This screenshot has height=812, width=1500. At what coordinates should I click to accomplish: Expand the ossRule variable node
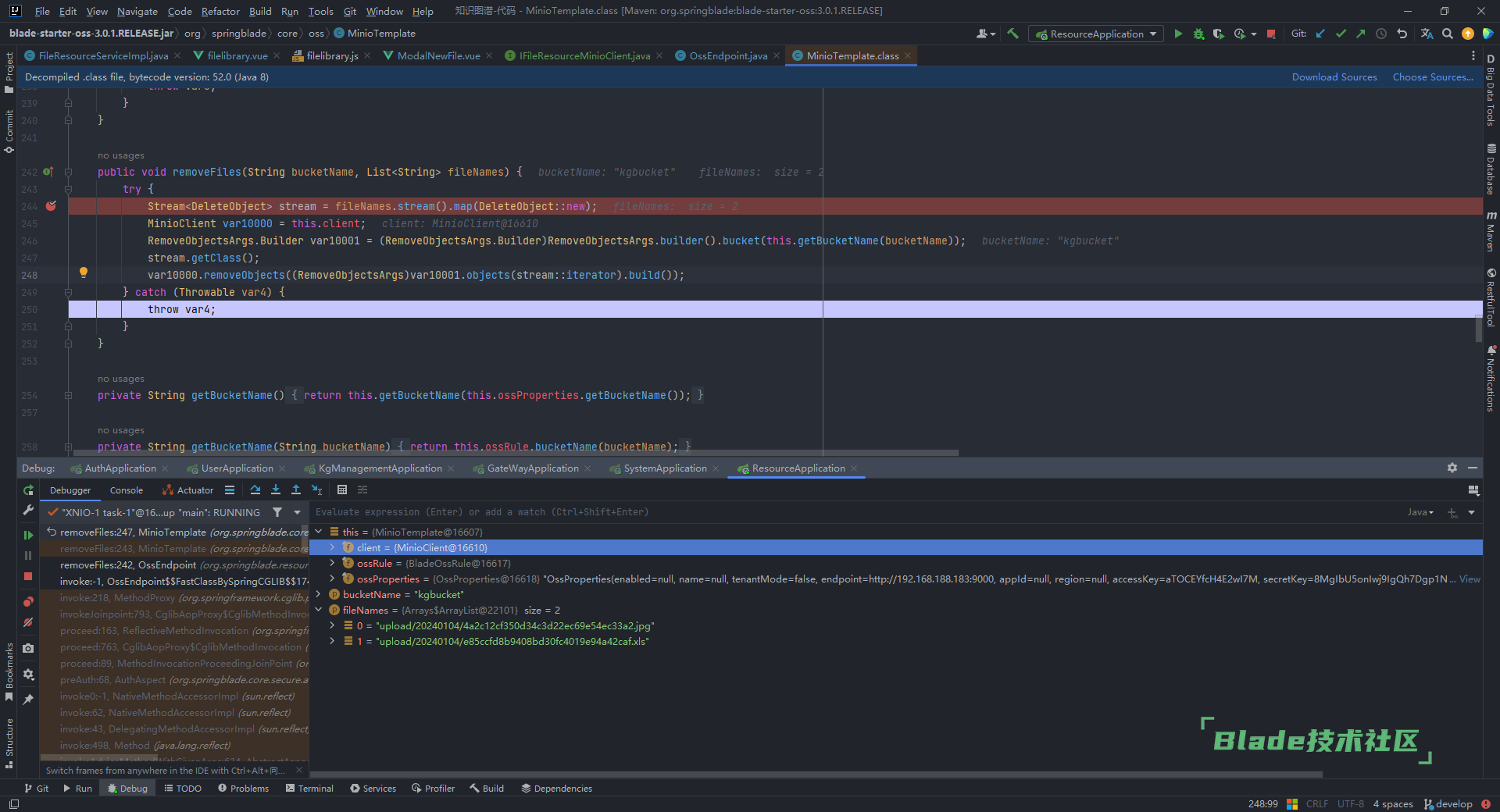tap(333, 563)
